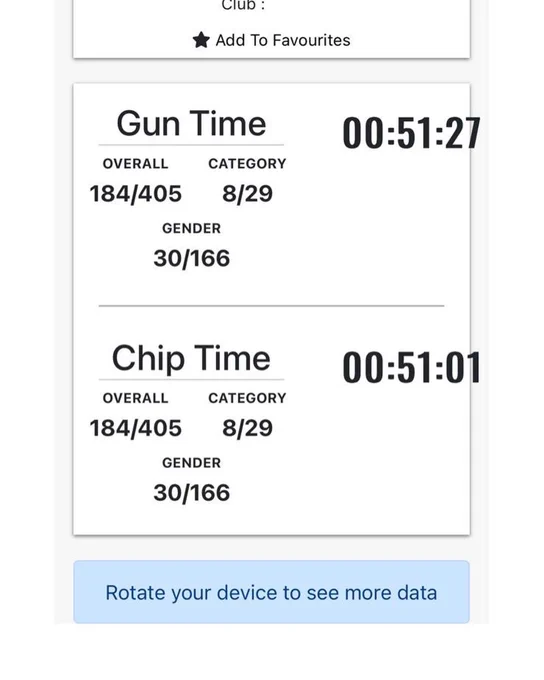Image resolution: width=544 pixels, height=680 pixels.
Task: Click the Chip Time value 00:51:01
Action: [411, 368]
